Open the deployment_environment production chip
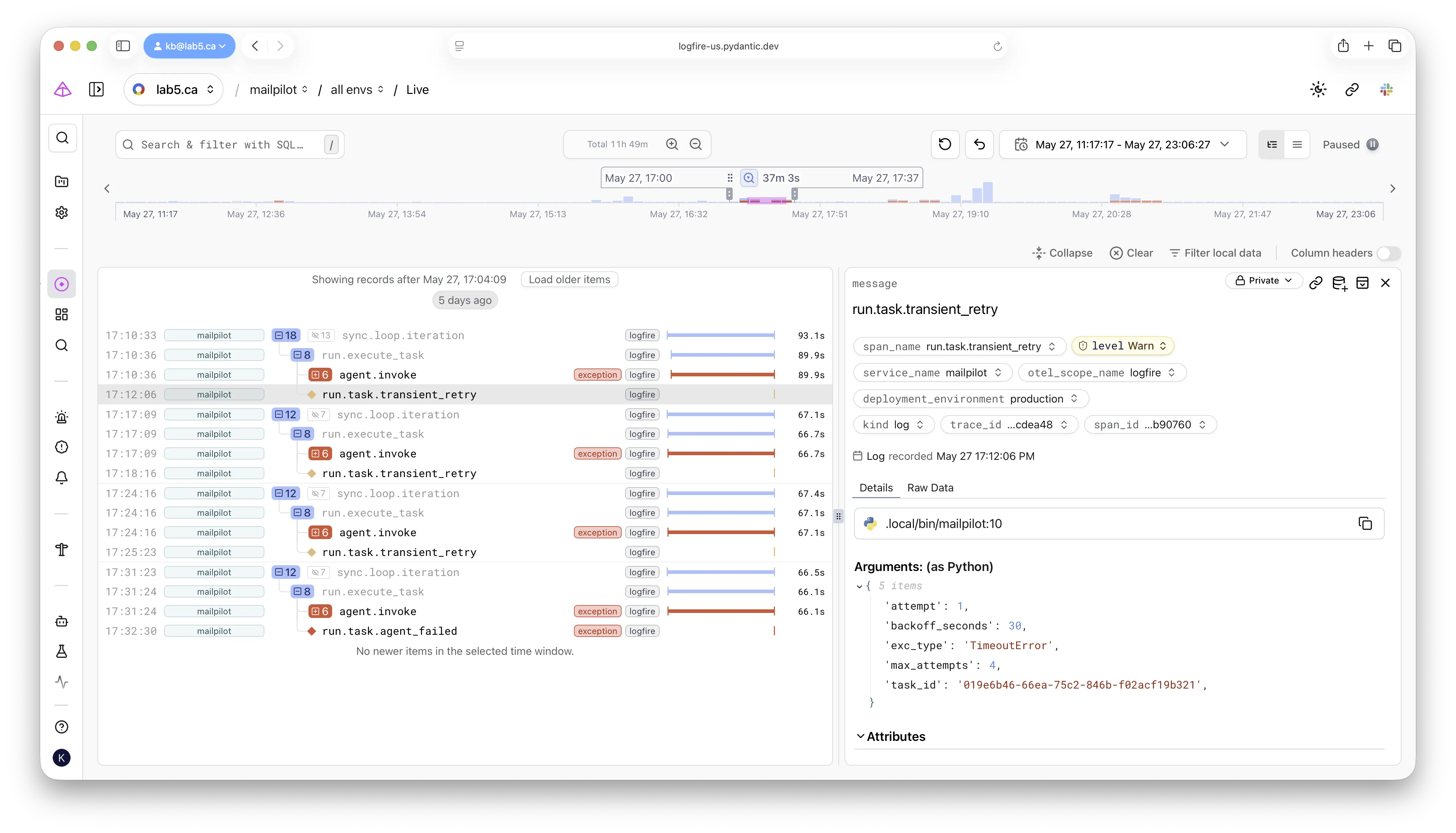 (971, 398)
